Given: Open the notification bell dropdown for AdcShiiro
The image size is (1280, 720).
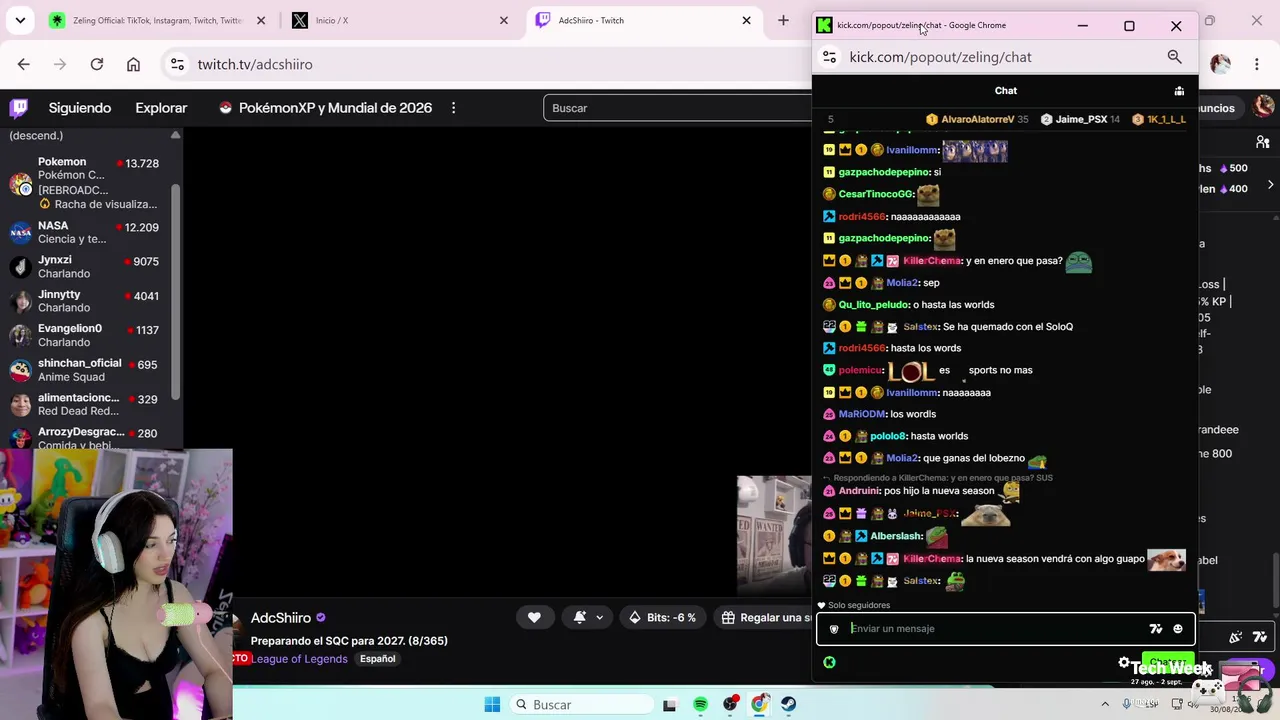Looking at the screenshot, I should point(588,618).
